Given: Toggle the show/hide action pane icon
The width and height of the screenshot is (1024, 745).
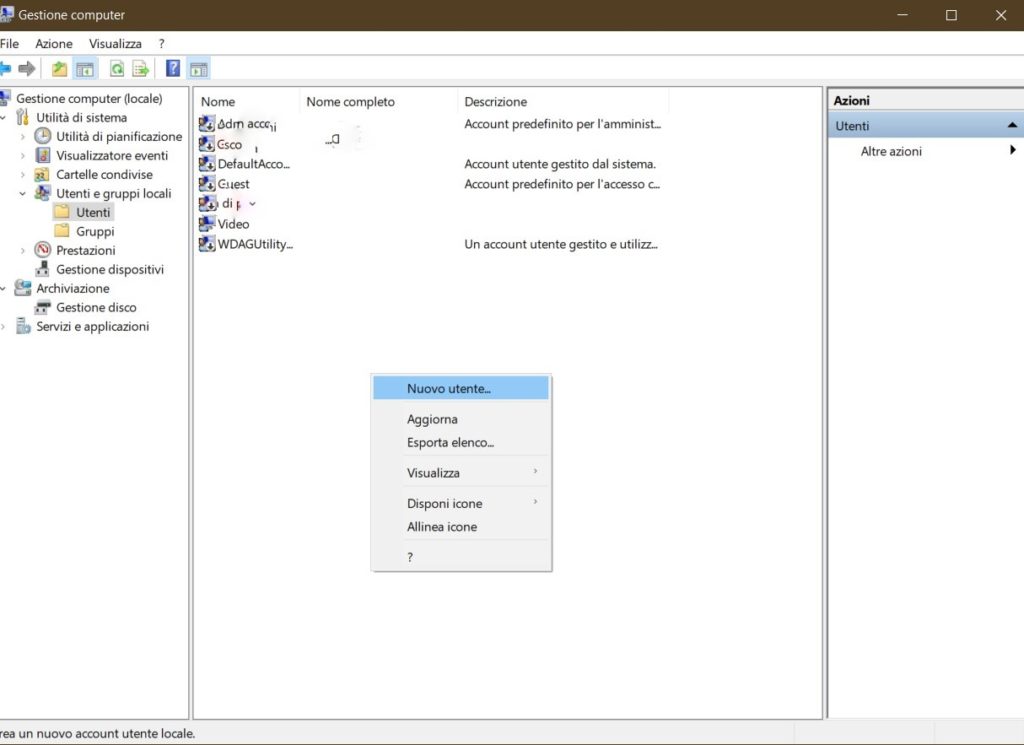Looking at the screenshot, I should pyautogui.click(x=199, y=69).
